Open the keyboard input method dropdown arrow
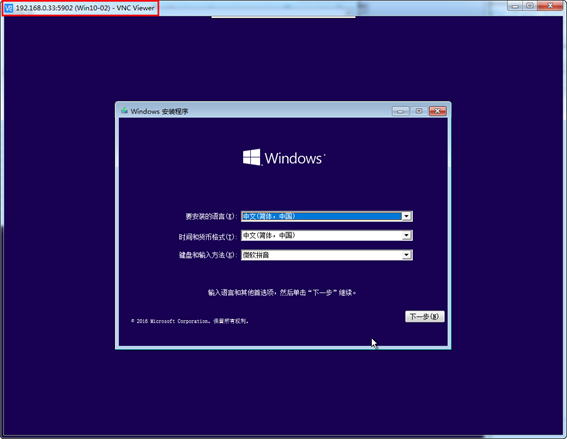Viewport: 567px width, 439px height. (x=406, y=255)
